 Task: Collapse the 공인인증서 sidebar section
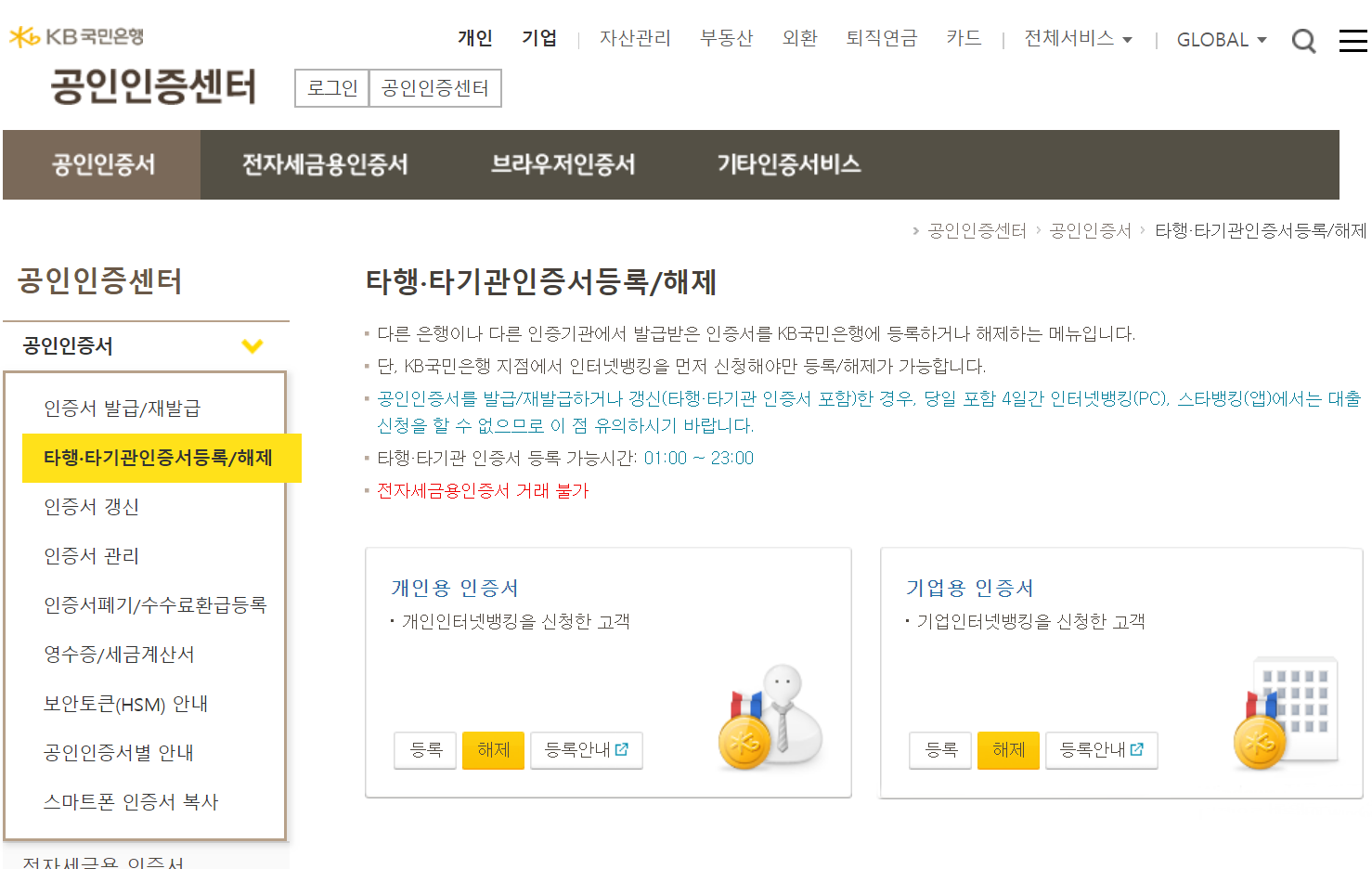point(252,346)
